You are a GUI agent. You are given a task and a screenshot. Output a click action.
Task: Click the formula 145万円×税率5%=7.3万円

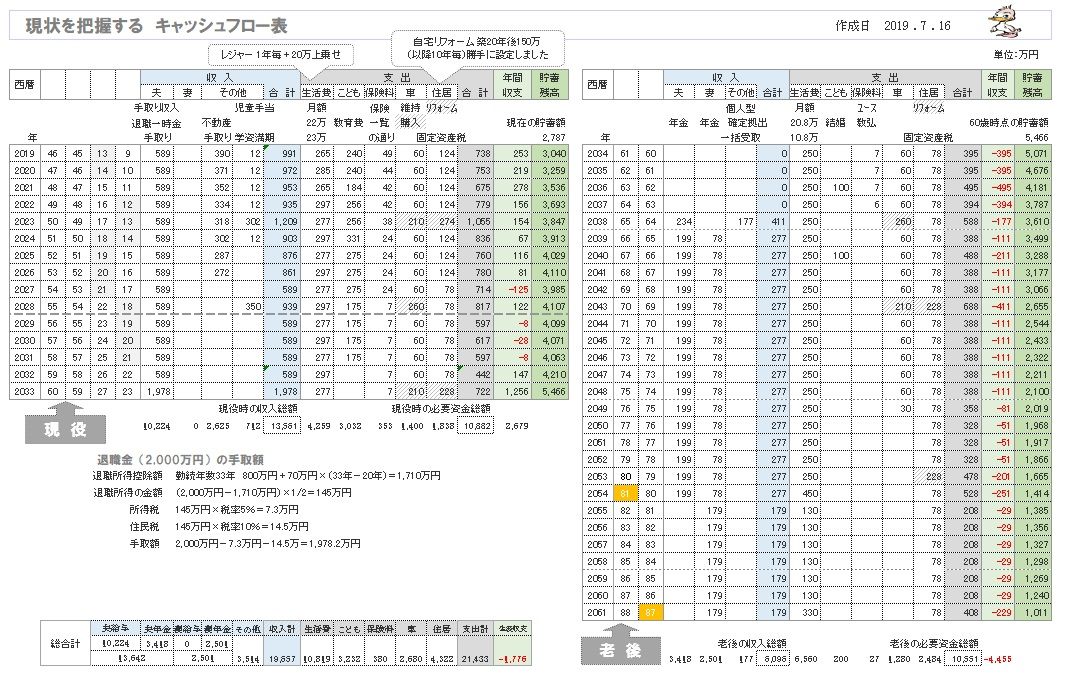click(236, 509)
